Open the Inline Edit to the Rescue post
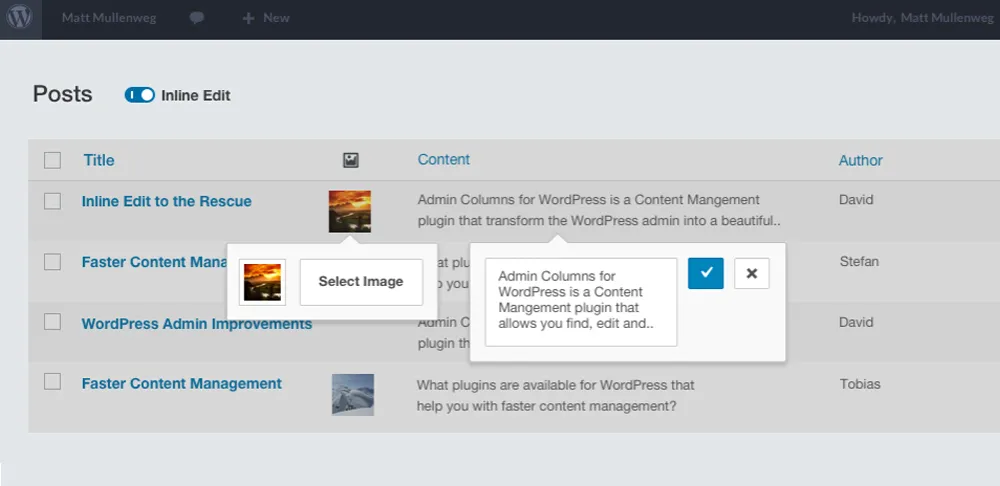The image size is (1000, 486). [x=166, y=202]
